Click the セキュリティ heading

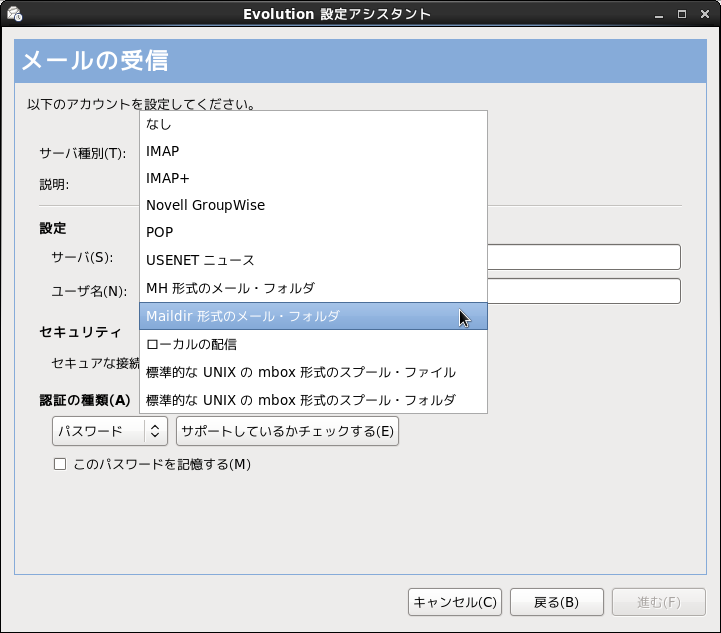tap(80, 332)
